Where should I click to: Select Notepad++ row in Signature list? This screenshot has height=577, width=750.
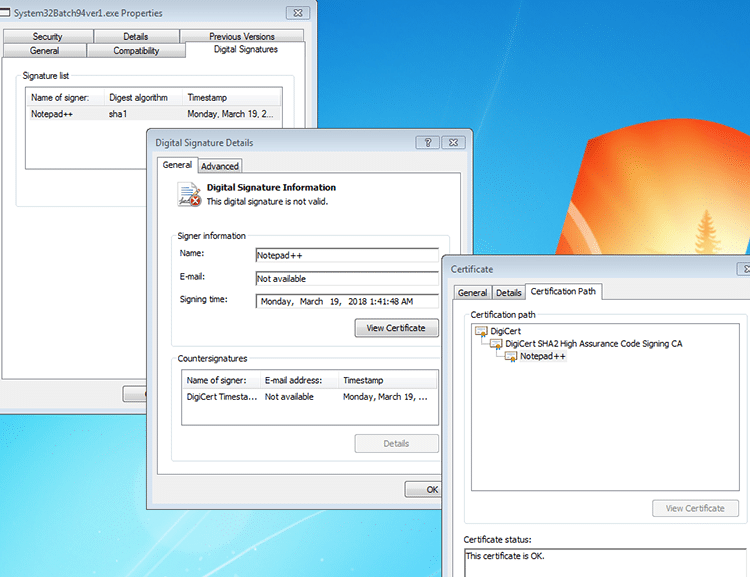pyautogui.click(x=154, y=114)
